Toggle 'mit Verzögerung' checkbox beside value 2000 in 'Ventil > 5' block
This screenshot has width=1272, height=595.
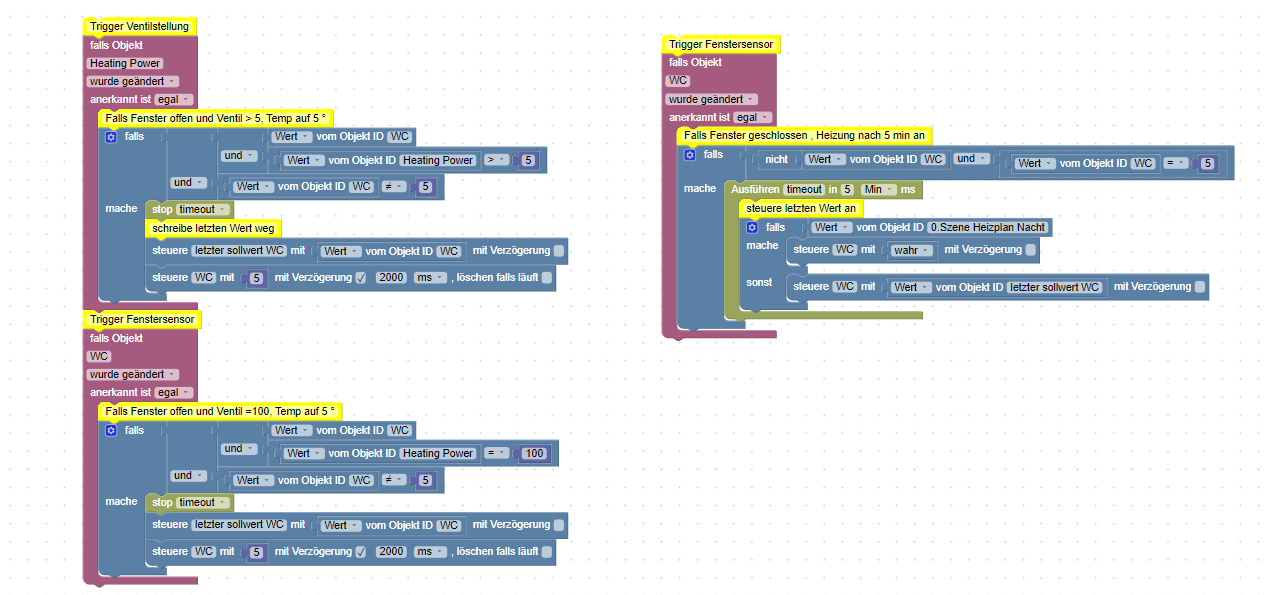360,277
